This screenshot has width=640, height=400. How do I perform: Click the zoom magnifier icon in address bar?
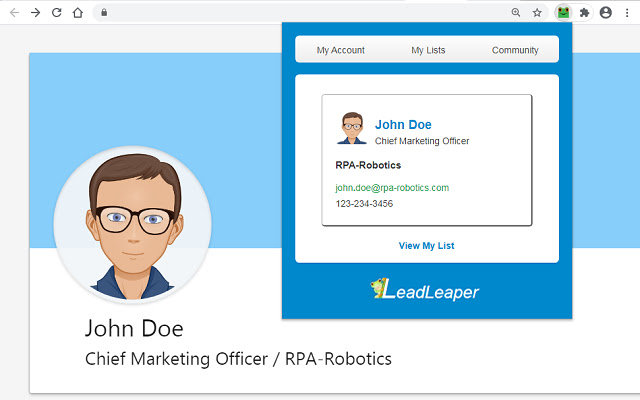tap(516, 13)
